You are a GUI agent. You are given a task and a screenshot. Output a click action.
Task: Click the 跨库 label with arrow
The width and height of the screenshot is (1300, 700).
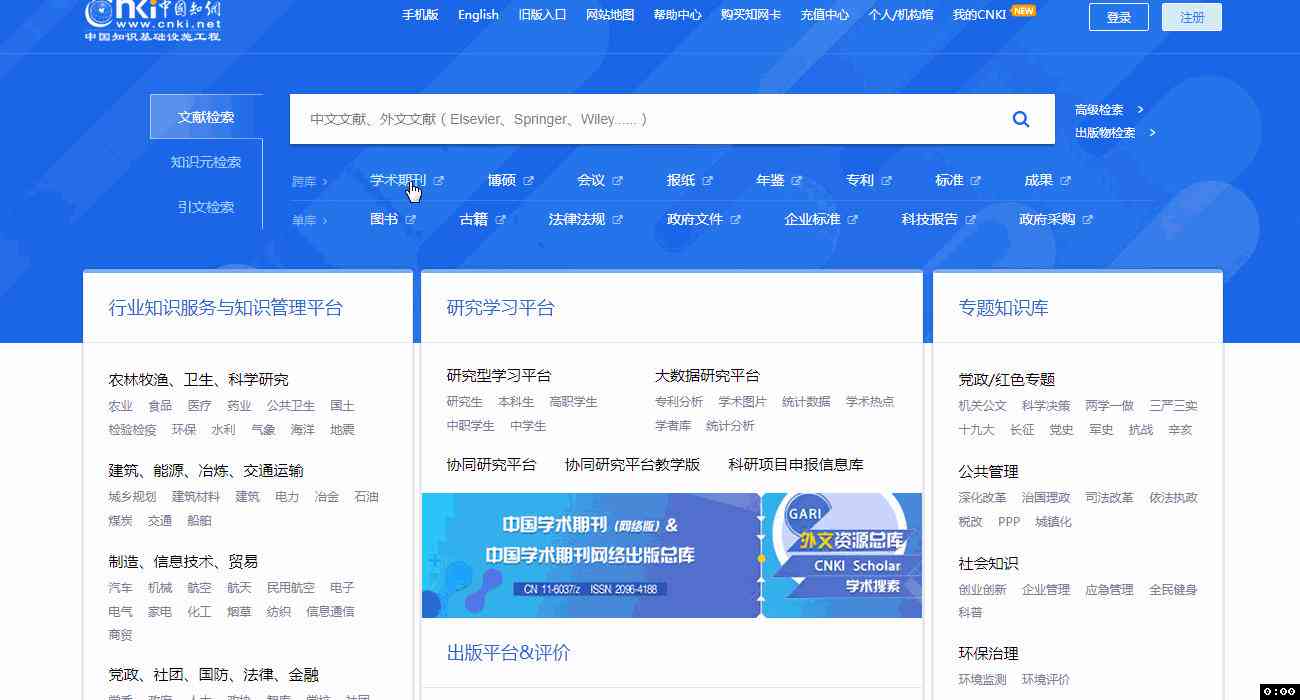coord(310,182)
